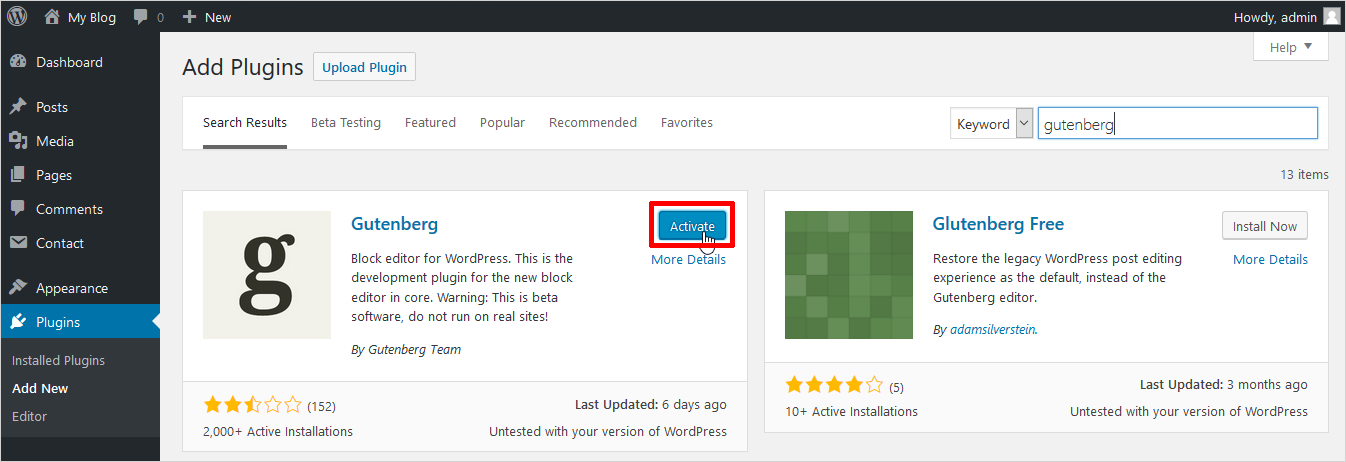Open the My Blog home icon
The height and width of the screenshot is (462, 1346).
point(52,17)
